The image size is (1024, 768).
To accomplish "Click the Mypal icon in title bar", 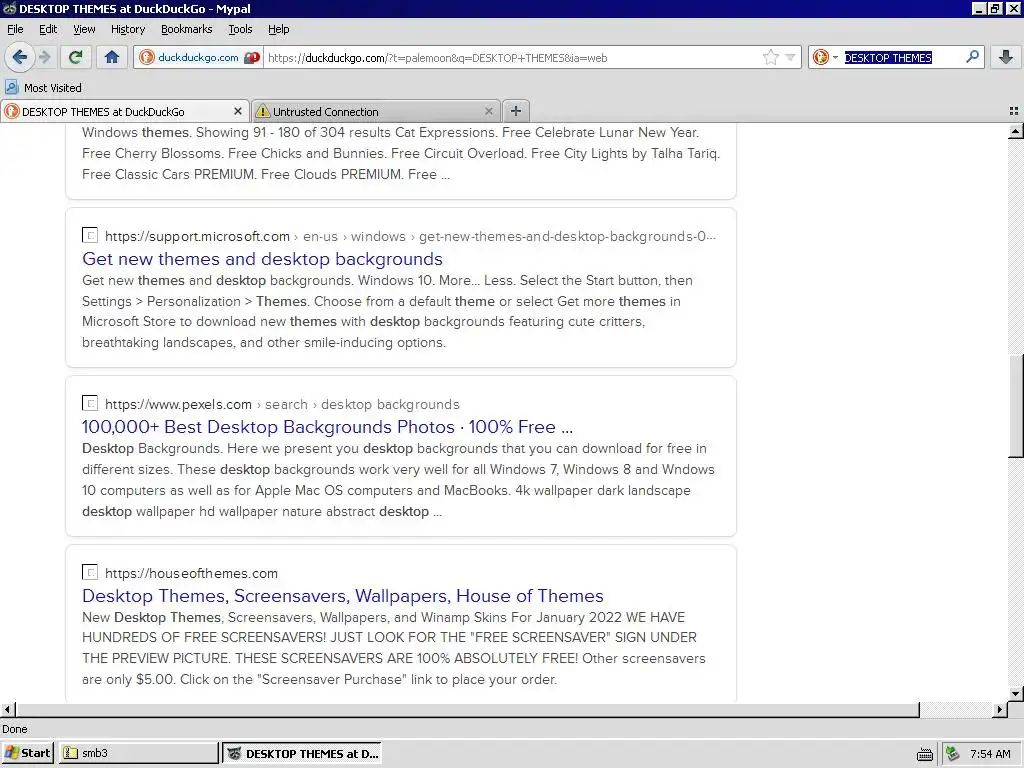I will pos(9,8).
